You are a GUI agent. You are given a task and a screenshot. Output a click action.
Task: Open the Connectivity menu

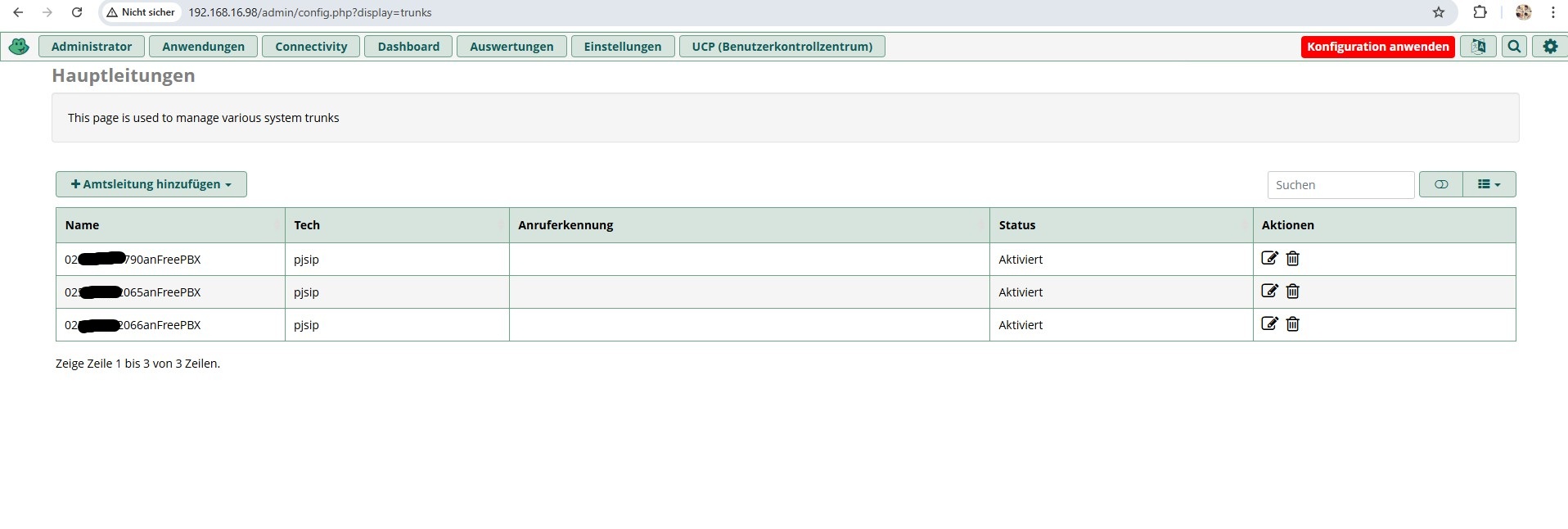(311, 47)
